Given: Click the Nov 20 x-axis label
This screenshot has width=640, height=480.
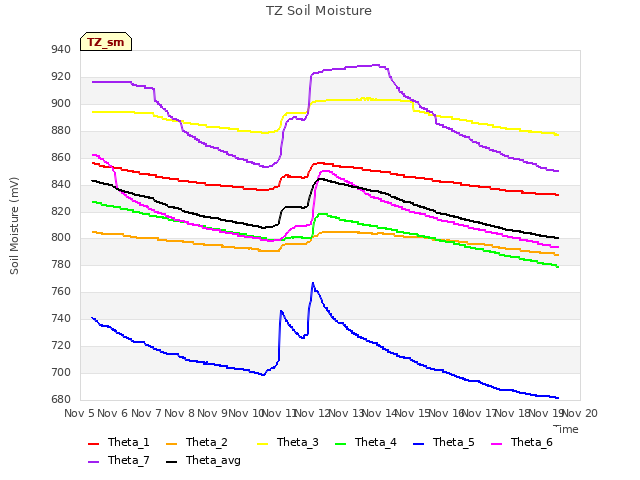Looking at the screenshot, I should (x=580, y=413).
